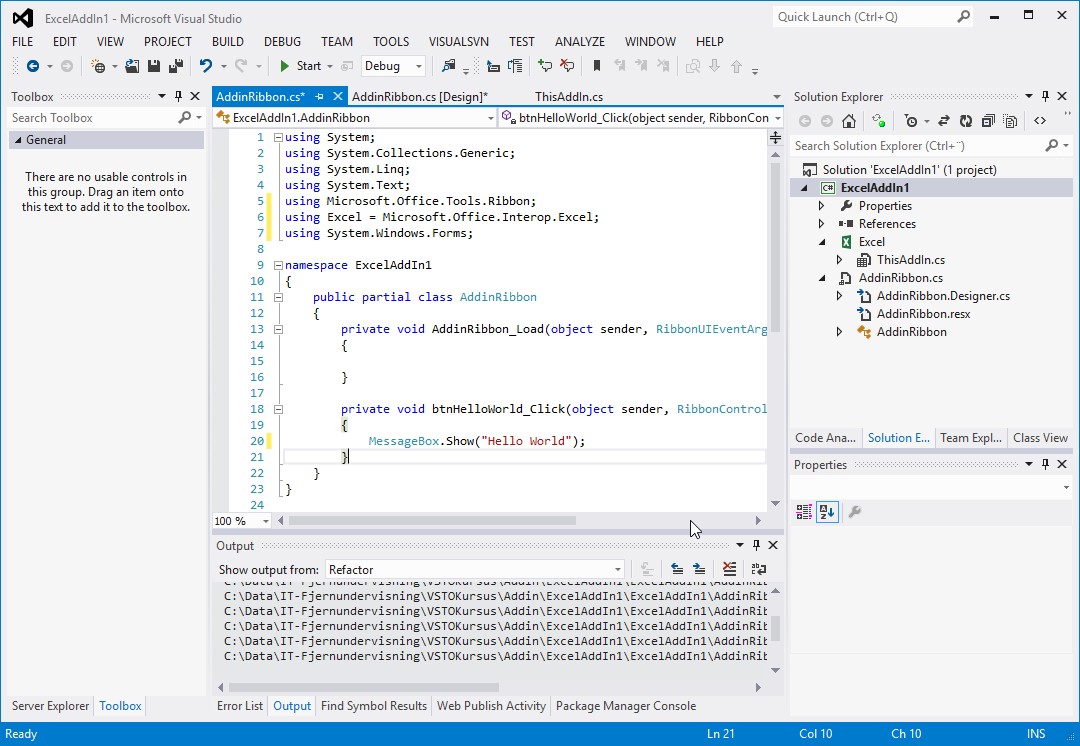Click the Comment out selected lines icon
1080x746 pixels.
545,66
